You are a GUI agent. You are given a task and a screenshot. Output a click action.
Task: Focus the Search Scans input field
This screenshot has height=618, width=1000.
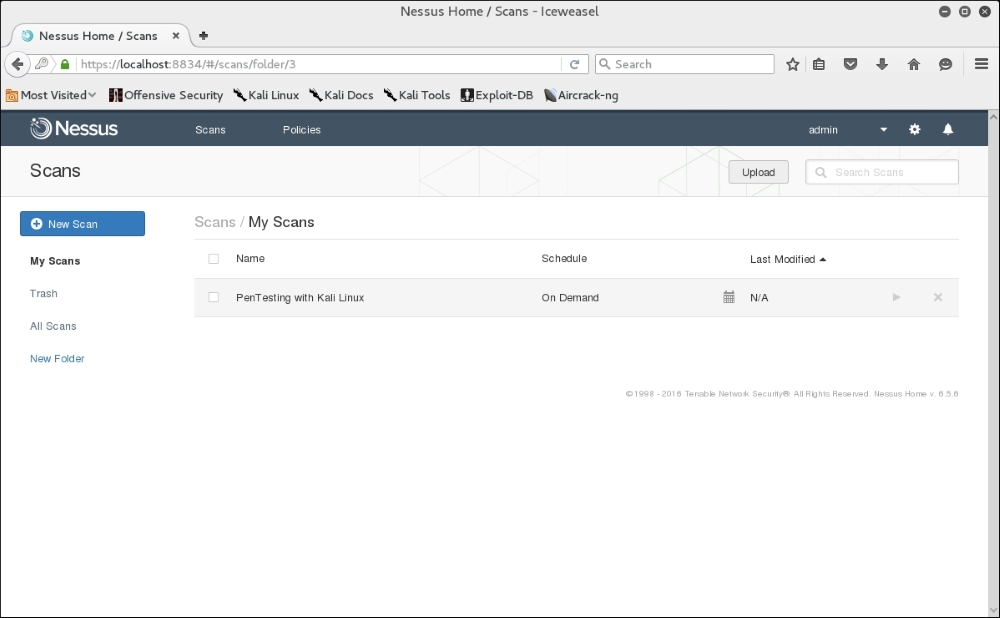881,172
